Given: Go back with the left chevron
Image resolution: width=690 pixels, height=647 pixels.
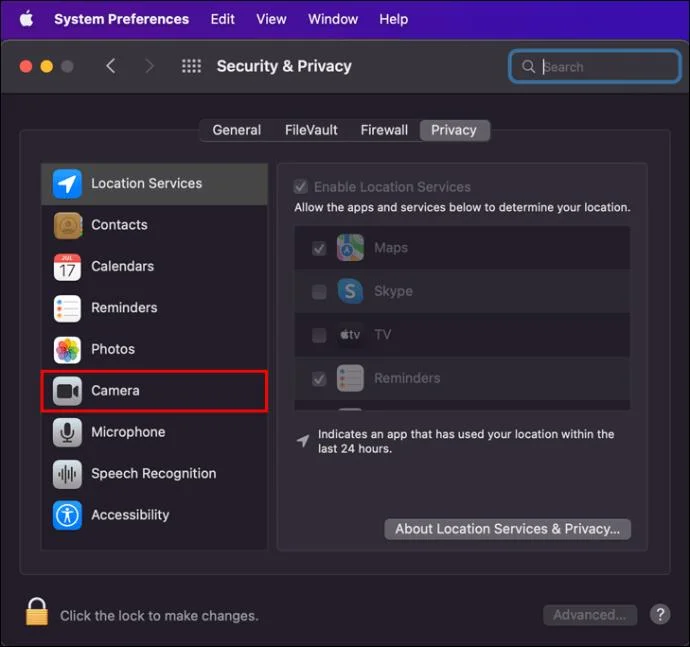Looking at the screenshot, I should [111, 66].
